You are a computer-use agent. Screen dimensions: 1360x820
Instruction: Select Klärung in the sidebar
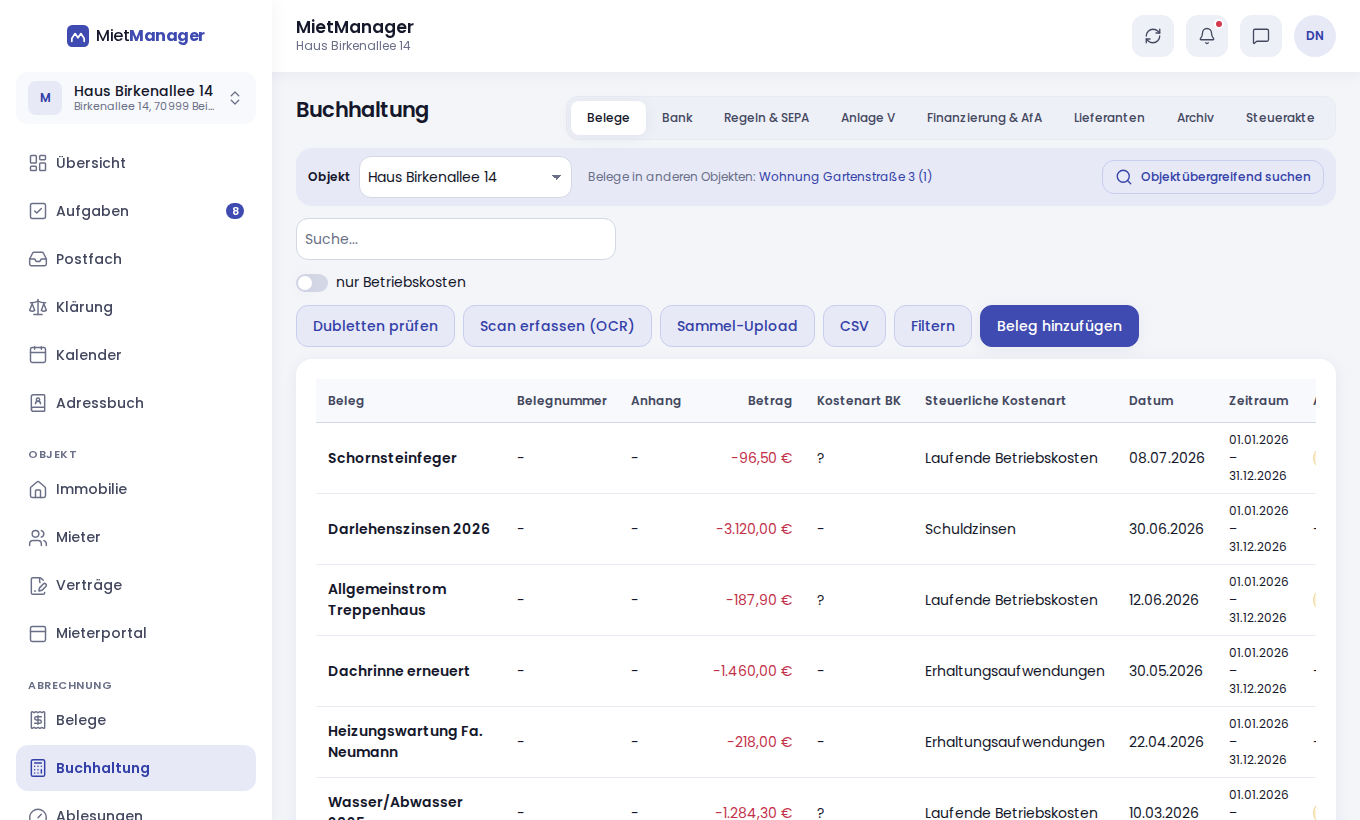tap(136, 307)
